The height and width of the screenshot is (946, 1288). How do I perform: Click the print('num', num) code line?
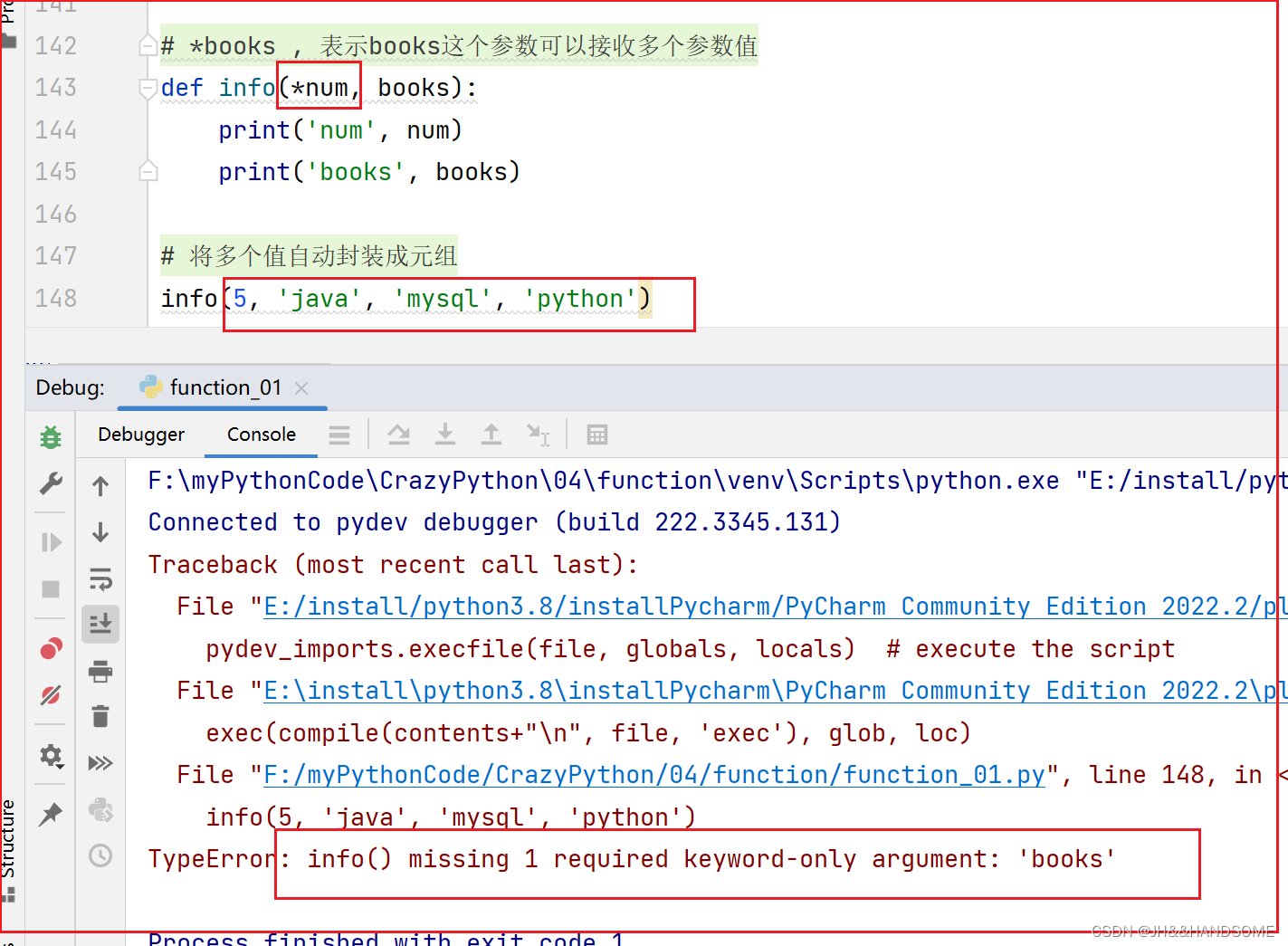pos(340,130)
